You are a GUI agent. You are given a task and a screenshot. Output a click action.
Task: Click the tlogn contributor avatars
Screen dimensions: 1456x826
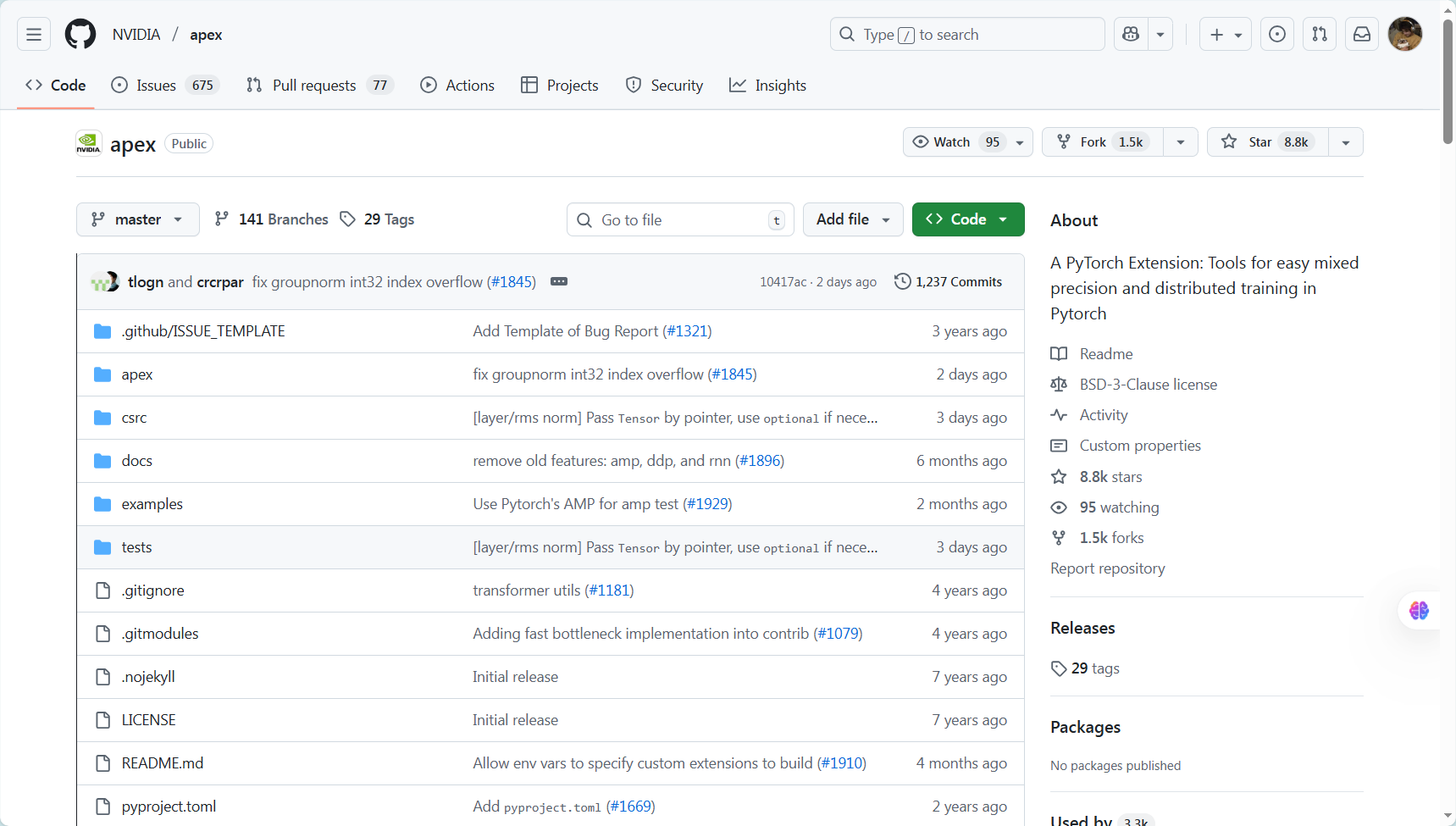(x=105, y=282)
